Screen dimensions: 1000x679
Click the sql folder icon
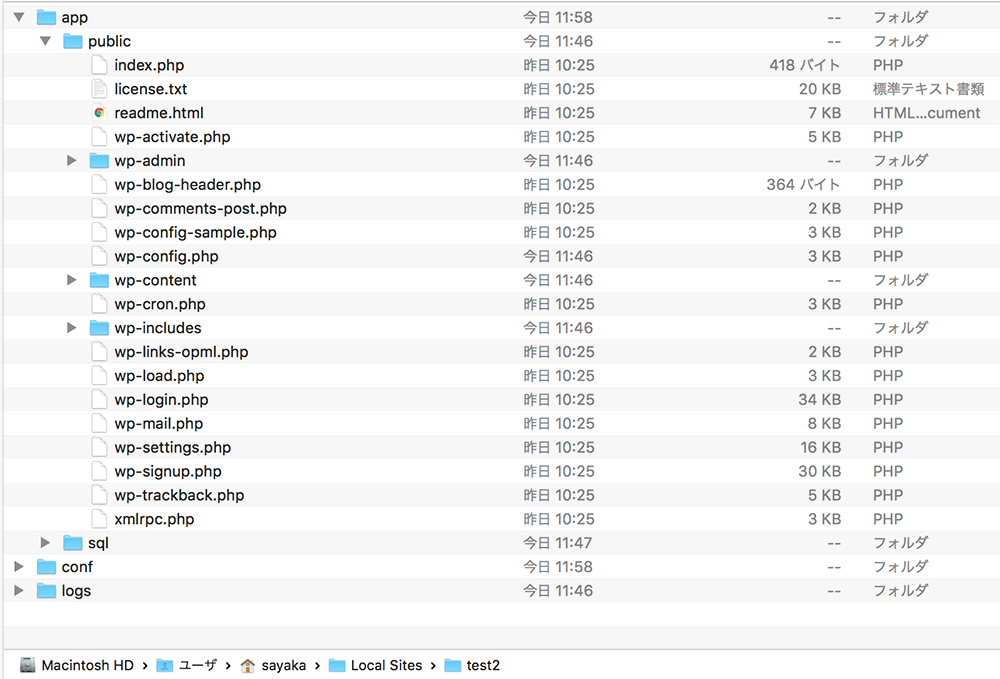point(73,543)
